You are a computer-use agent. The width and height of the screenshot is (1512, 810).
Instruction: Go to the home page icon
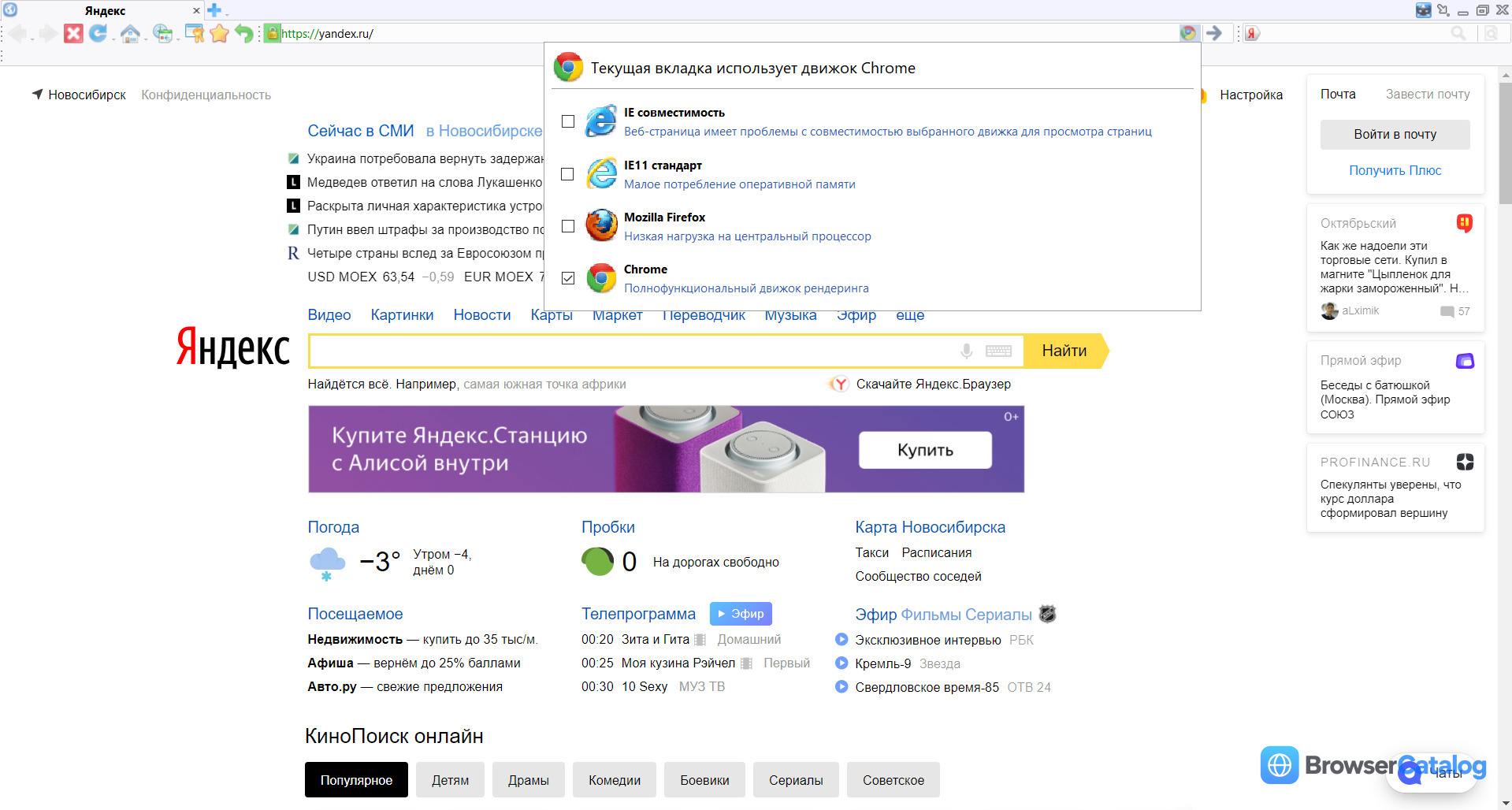click(x=130, y=33)
